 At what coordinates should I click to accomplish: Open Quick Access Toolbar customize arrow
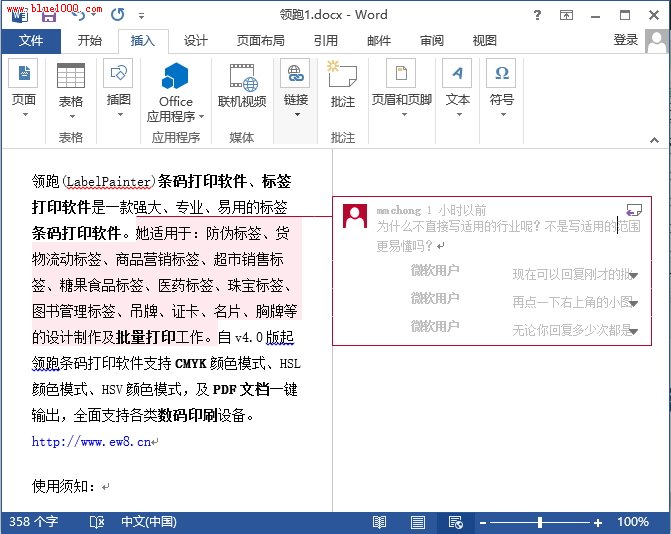point(142,16)
